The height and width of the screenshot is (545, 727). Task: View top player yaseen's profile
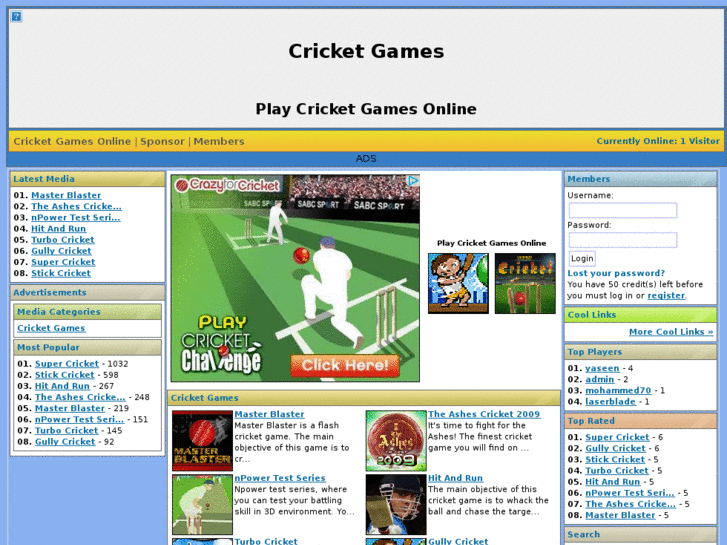coord(602,368)
